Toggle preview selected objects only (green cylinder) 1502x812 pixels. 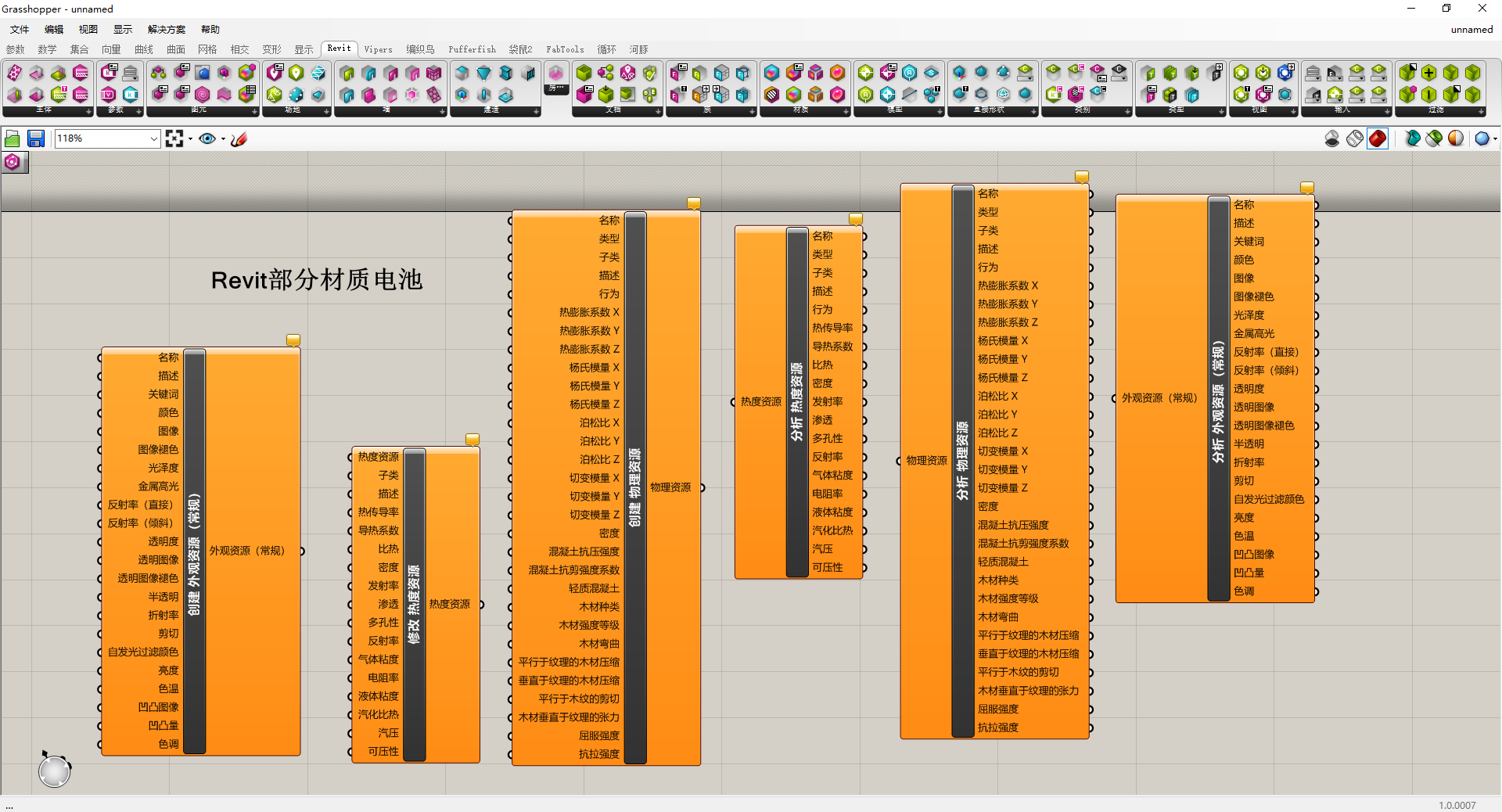1434,138
